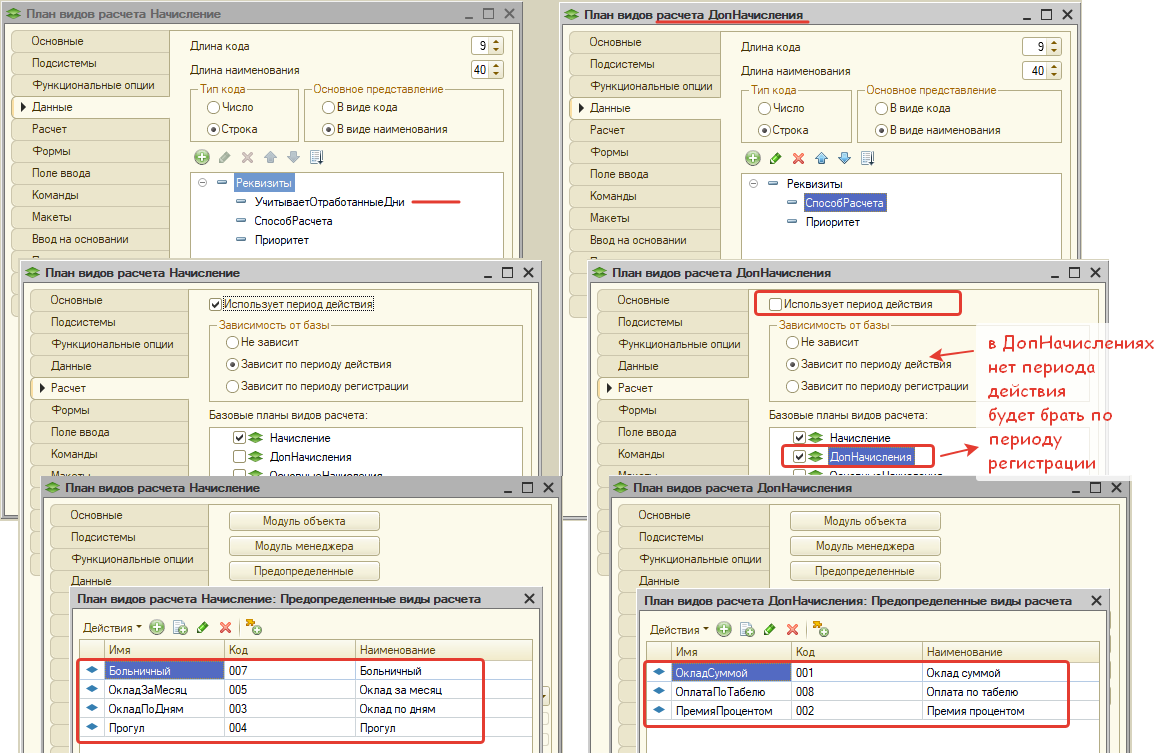Viewport: 1167px width, 753px height.
Task: Open Данные tab in top Начисление window
Action: [91, 107]
